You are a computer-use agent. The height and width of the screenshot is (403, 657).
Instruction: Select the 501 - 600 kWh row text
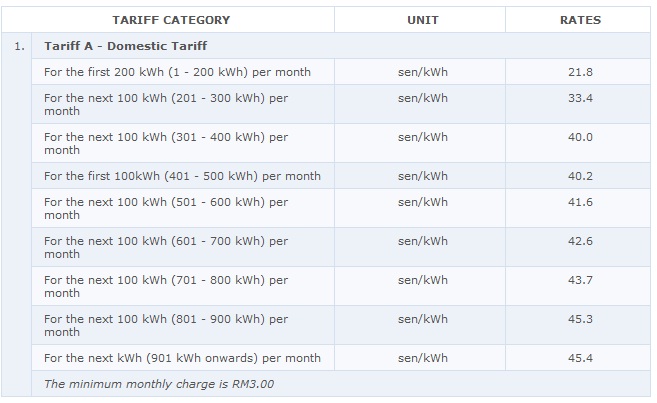point(166,208)
